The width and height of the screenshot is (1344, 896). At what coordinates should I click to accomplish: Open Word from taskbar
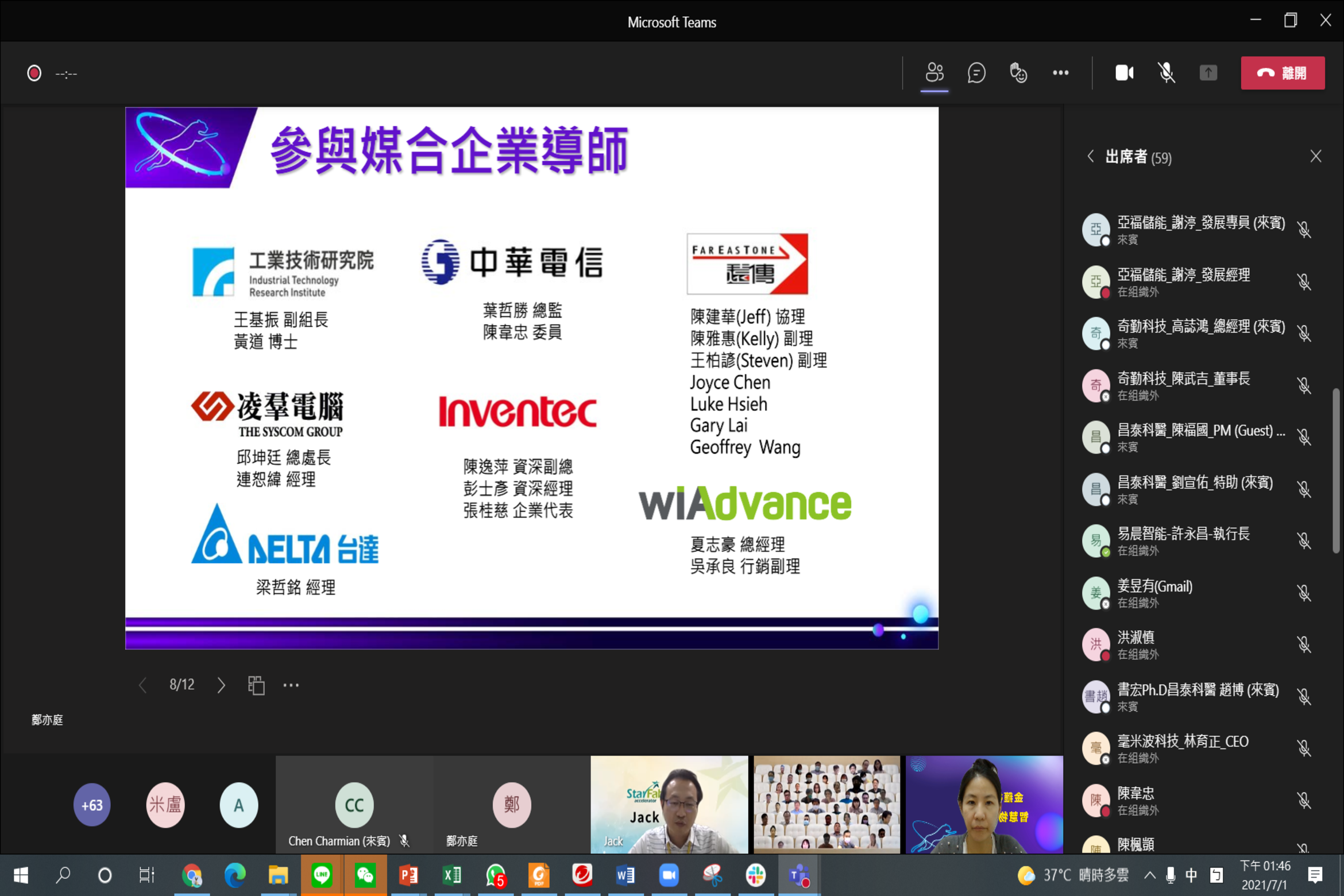click(x=625, y=875)
